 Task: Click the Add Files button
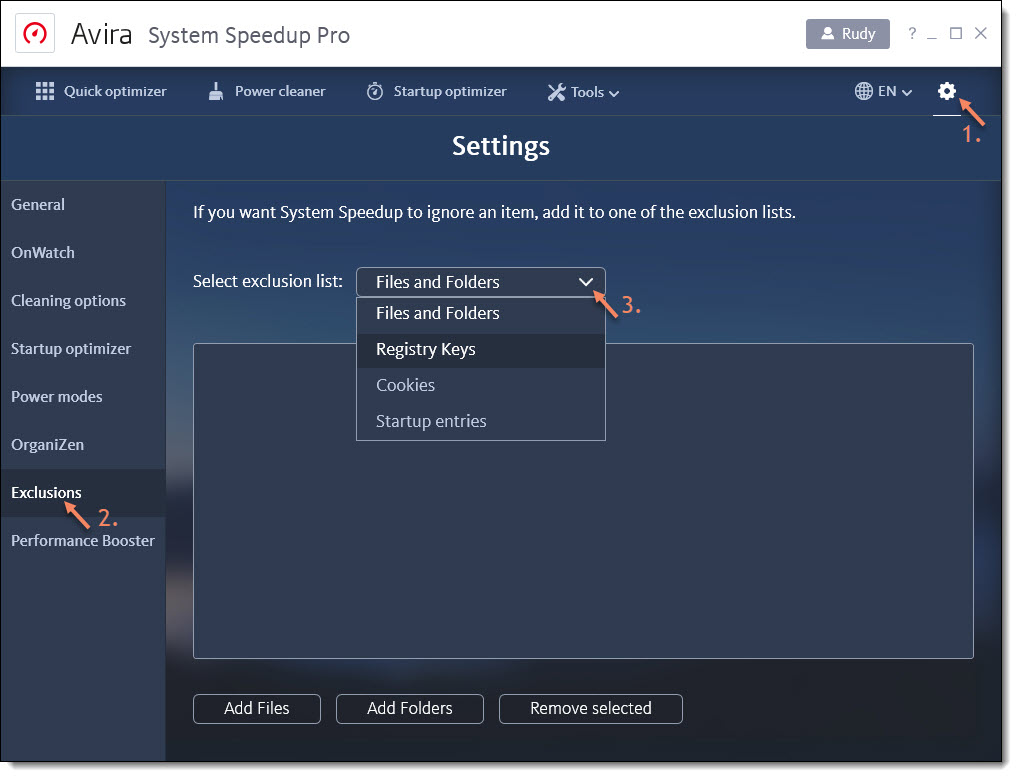pyautogui.click(x=257, y=709)
